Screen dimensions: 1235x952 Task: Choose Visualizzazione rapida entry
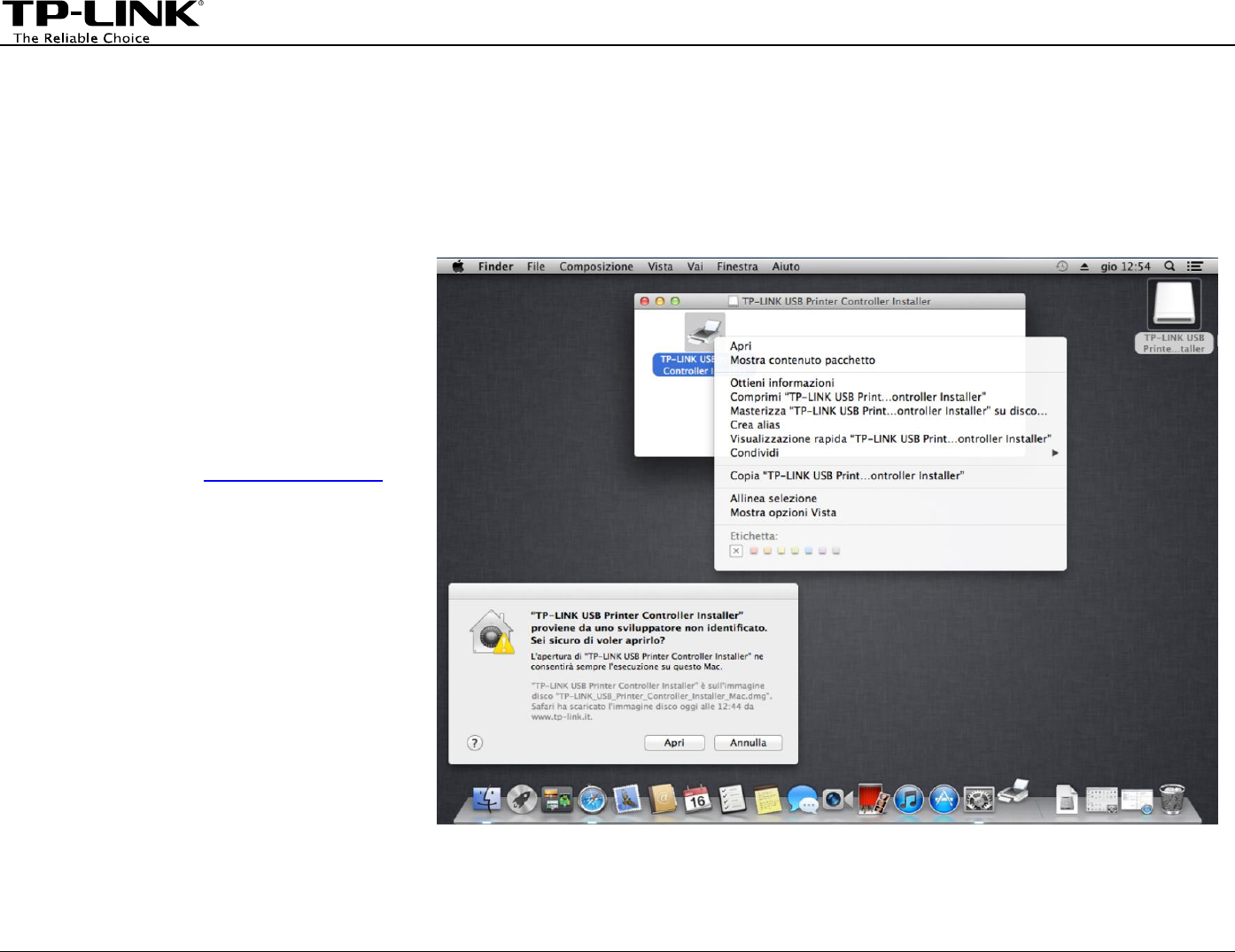[x=890, y=438]
